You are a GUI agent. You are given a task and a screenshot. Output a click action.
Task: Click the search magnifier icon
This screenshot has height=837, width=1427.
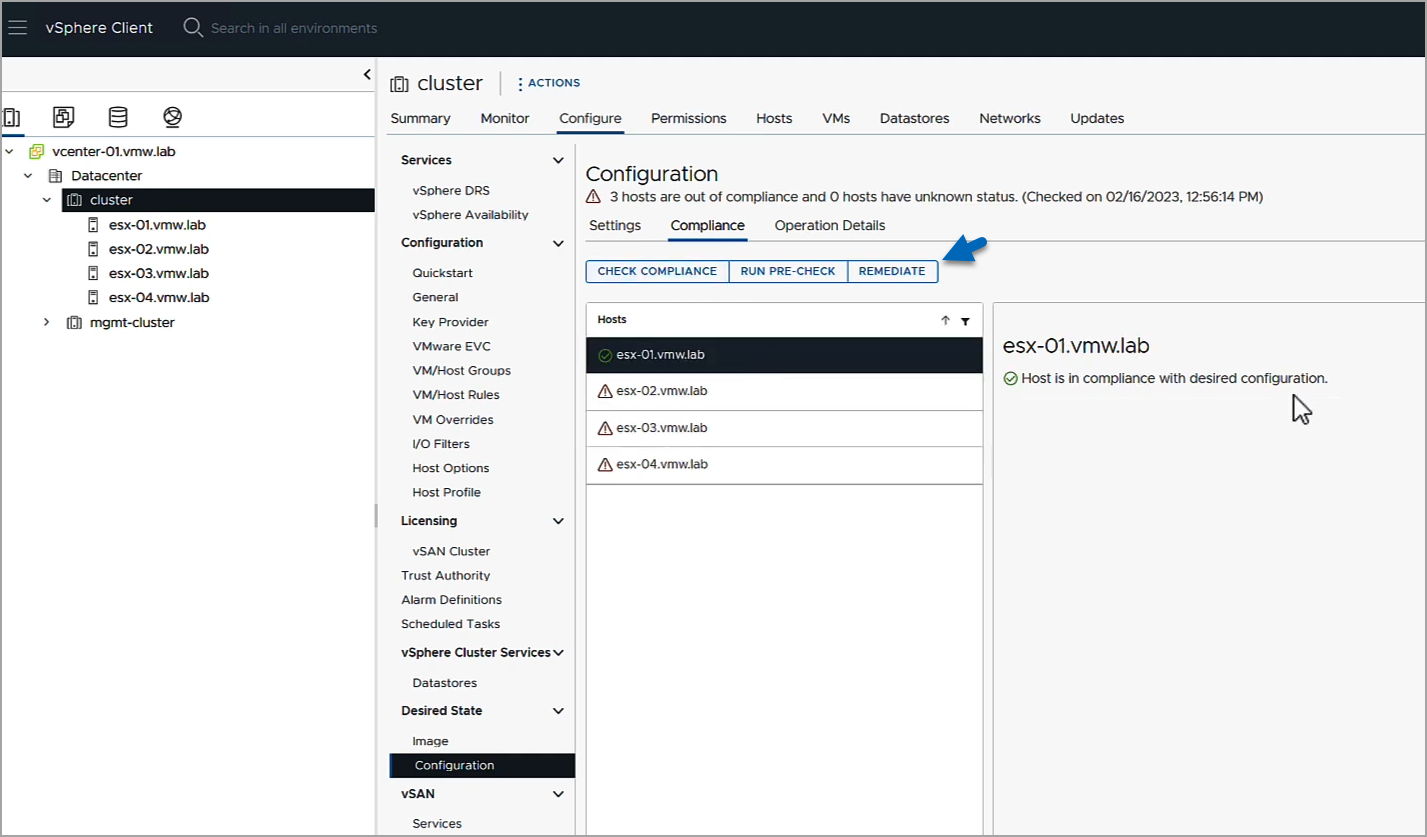pyautogui.click(x=193, y=28)
